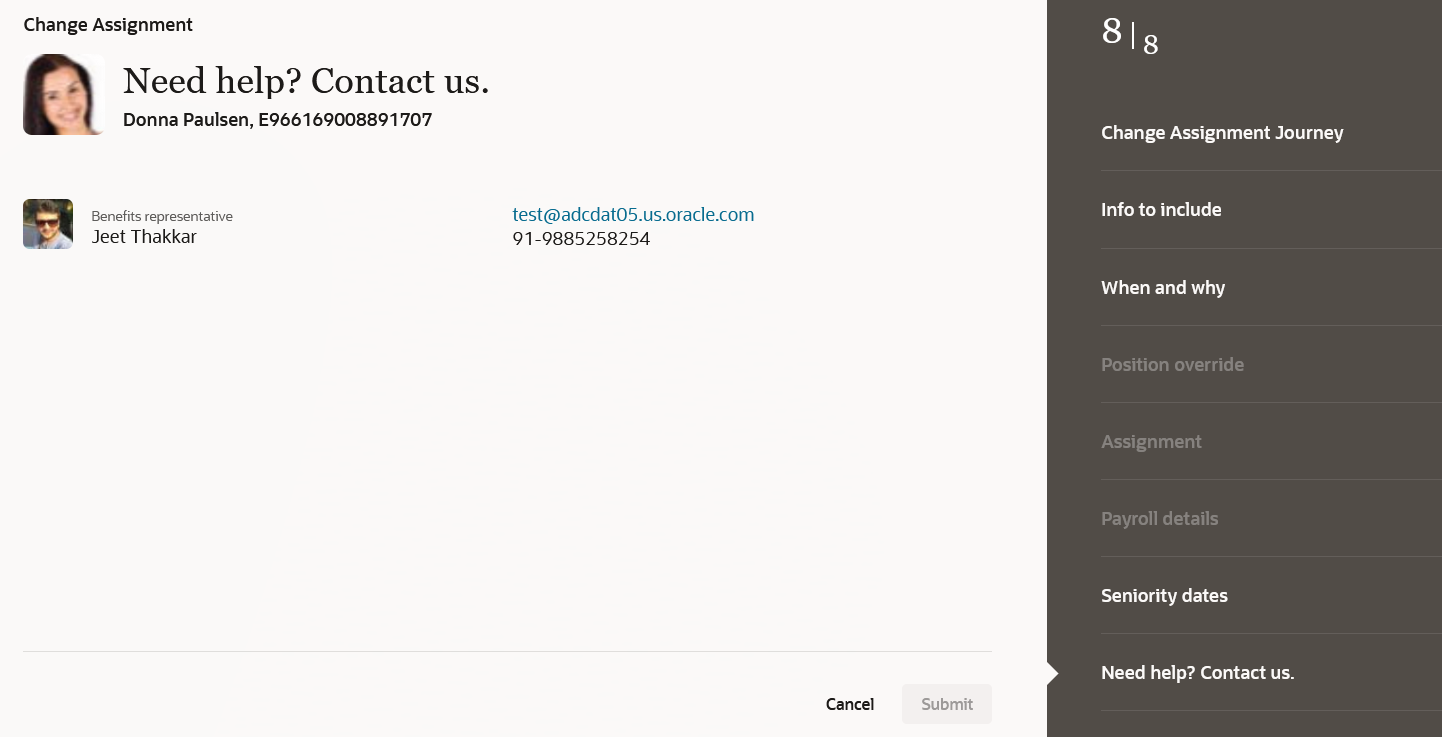Open the Payroll details step

[1159, 518]
